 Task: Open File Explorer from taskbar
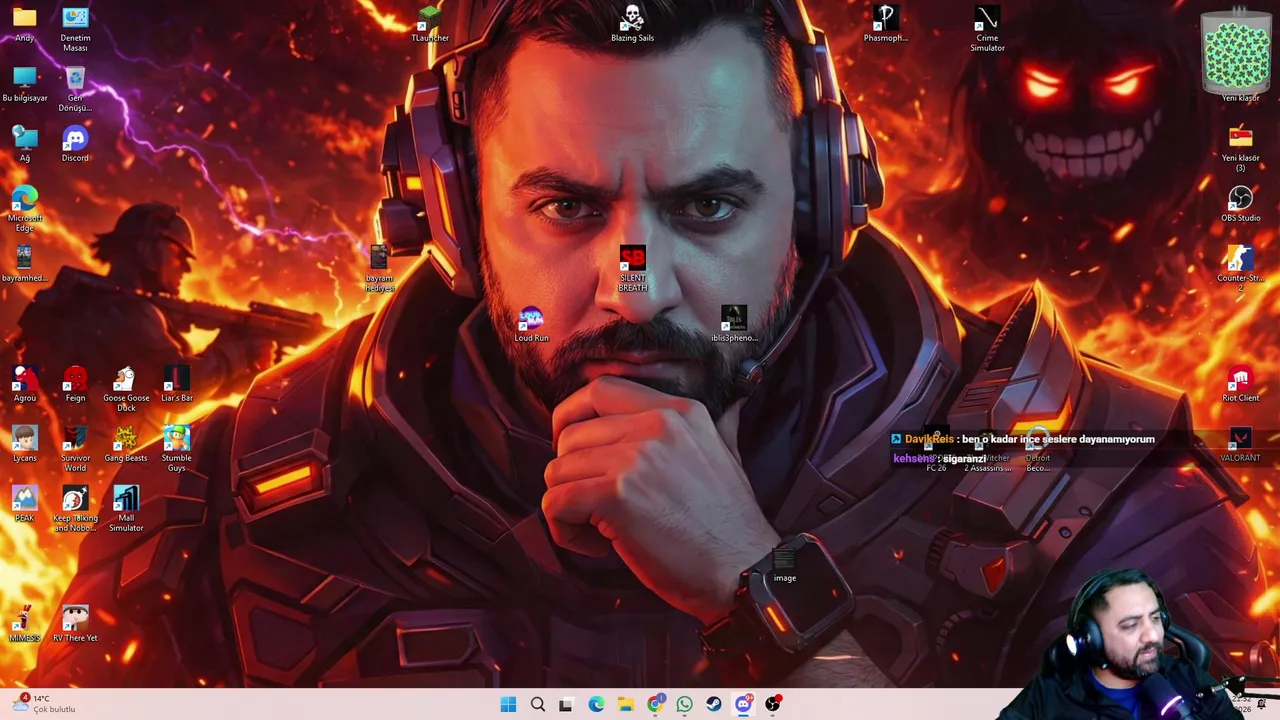coord(625,704)
